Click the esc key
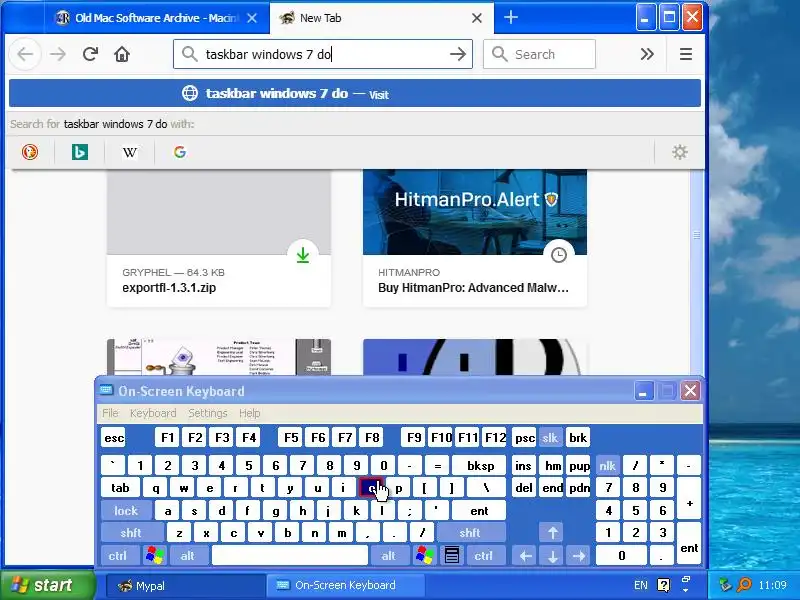800x600 pixels. (x=114, y=438)
